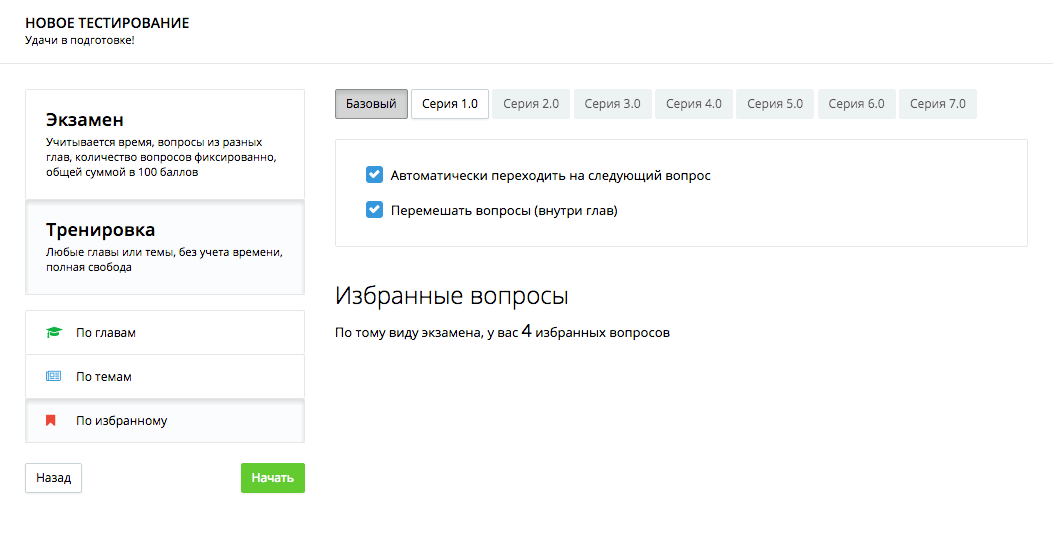This screenshot has width=1053, height=533.
Task: Click the graduation cap icon for chapters
Action: [x=53, y=333]
